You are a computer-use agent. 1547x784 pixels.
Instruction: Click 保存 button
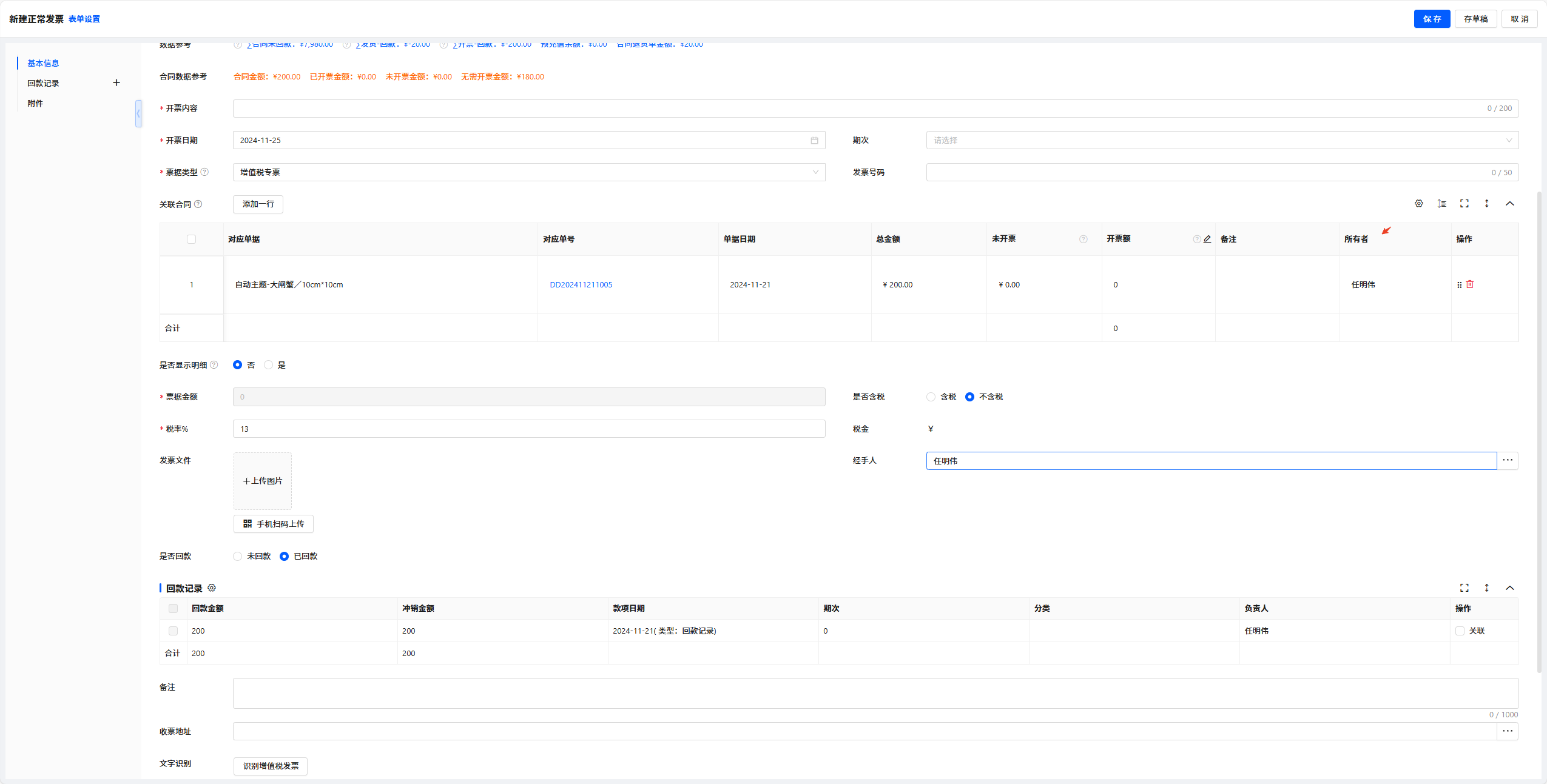tap(1431, 19)
